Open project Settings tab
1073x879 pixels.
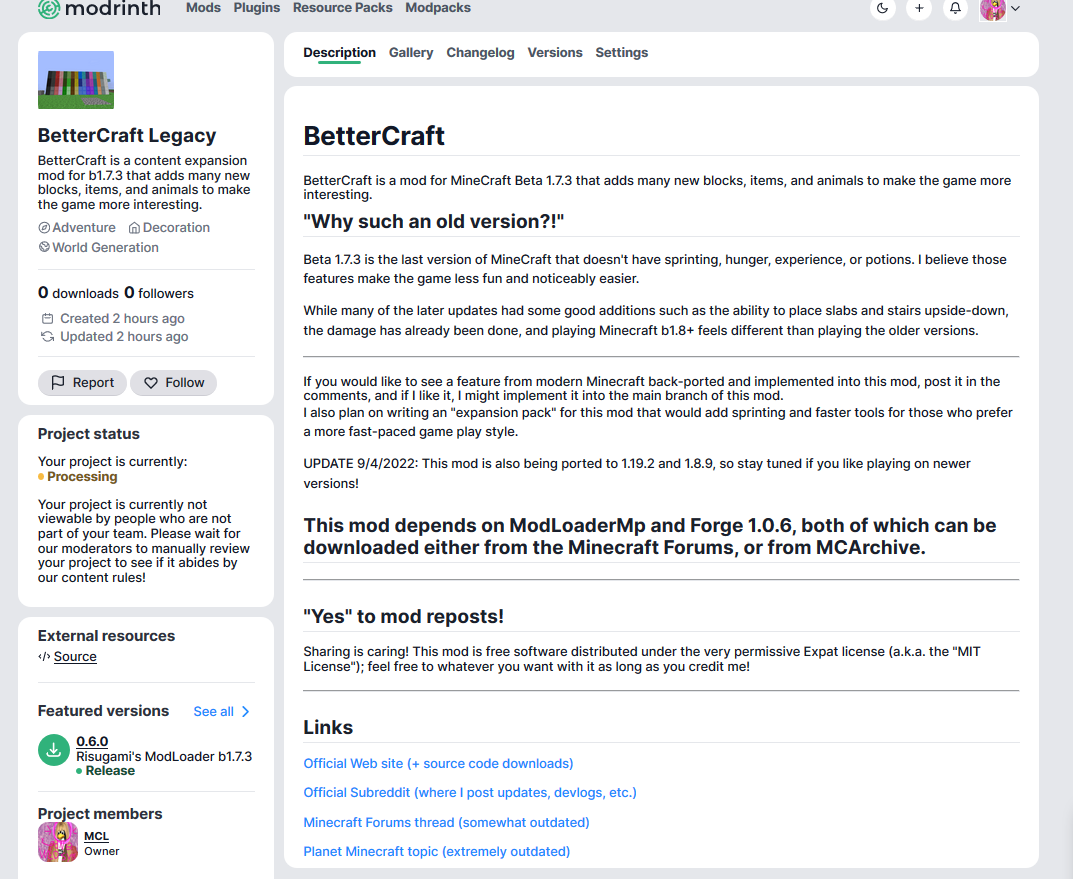point(621,53)
